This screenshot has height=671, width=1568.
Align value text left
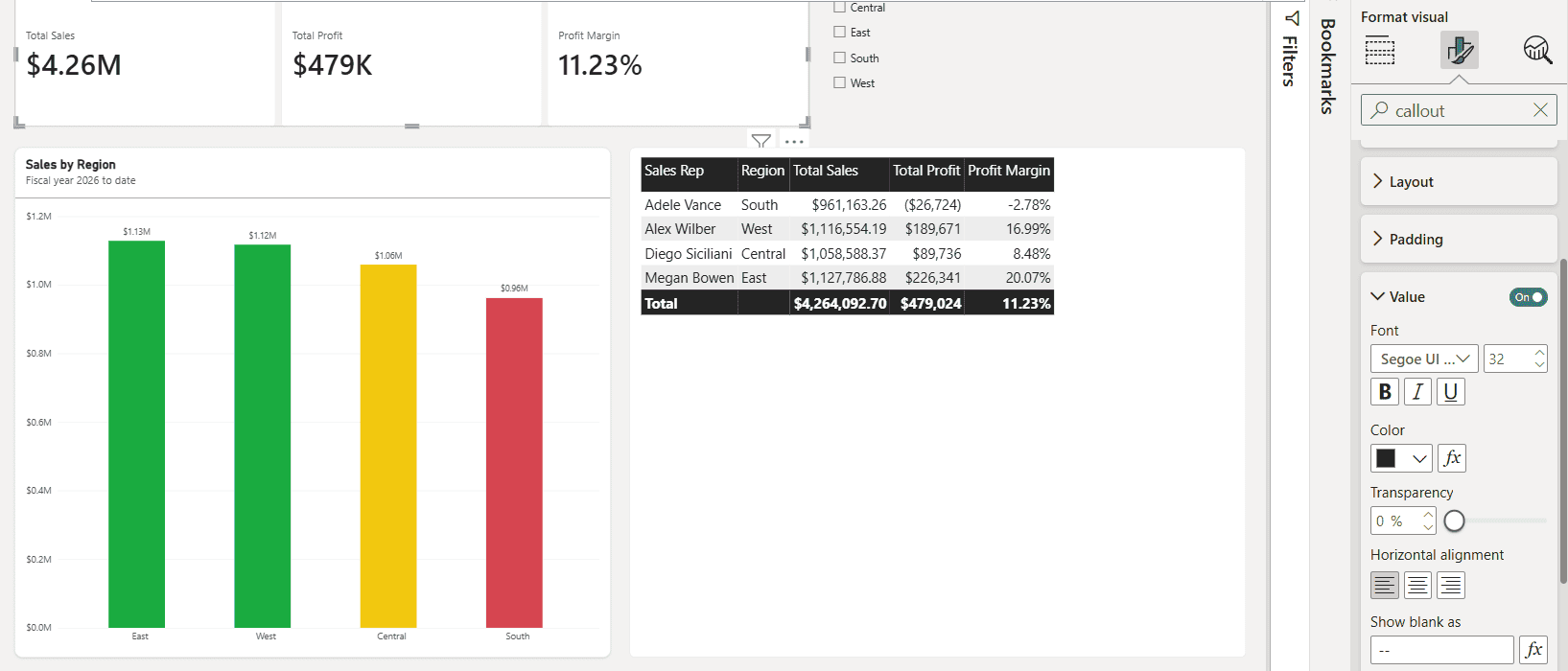pyautogui.click(x=1384, y=585)
